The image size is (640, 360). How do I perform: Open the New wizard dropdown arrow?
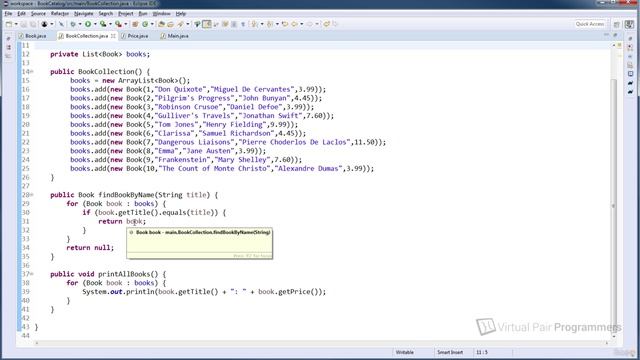click(x=16, y=24)
